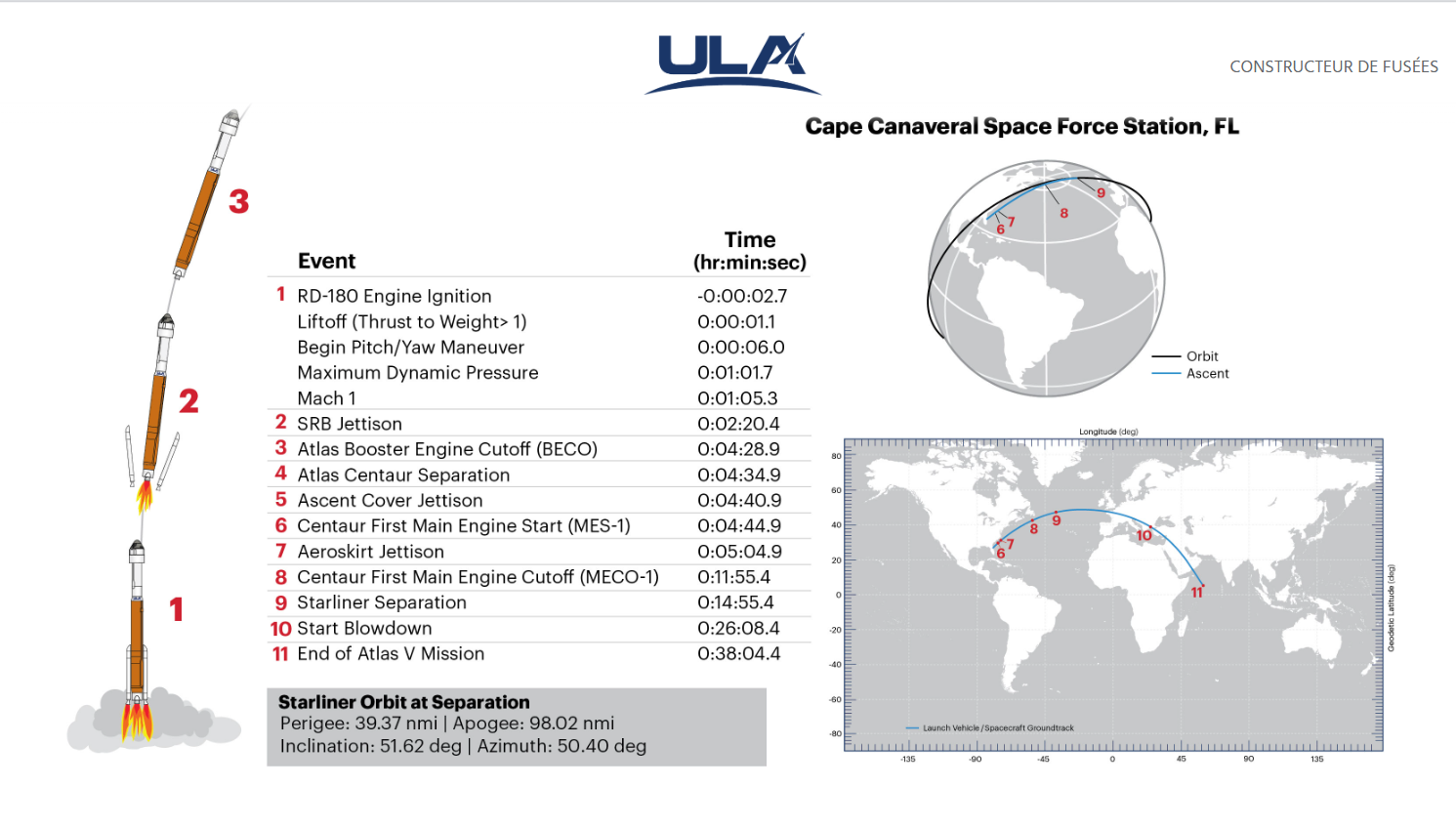Select the Starliner Separation time '0:14:55.4'
Viewport: 1456px width, 828px height.
point(735,602)
